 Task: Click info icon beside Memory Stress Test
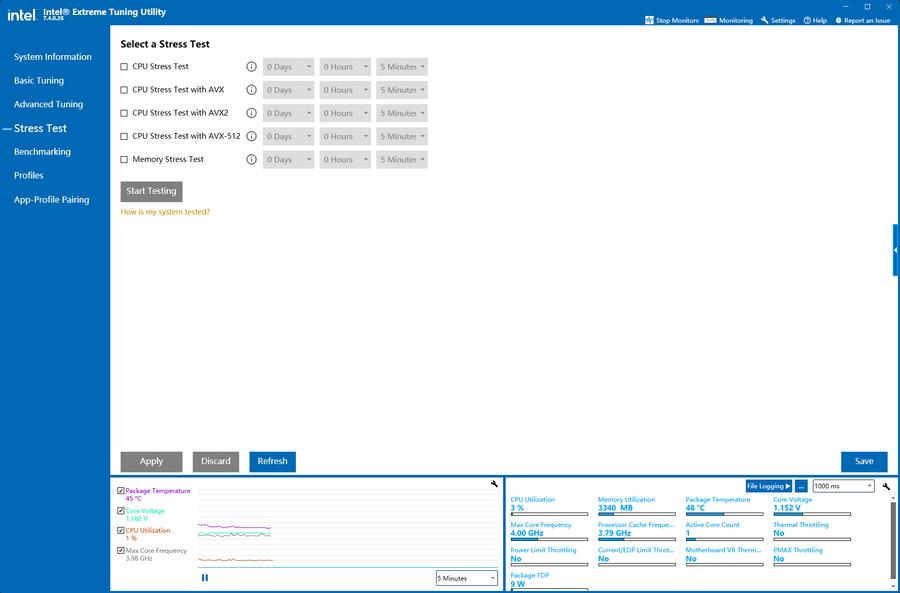point(251,160)
